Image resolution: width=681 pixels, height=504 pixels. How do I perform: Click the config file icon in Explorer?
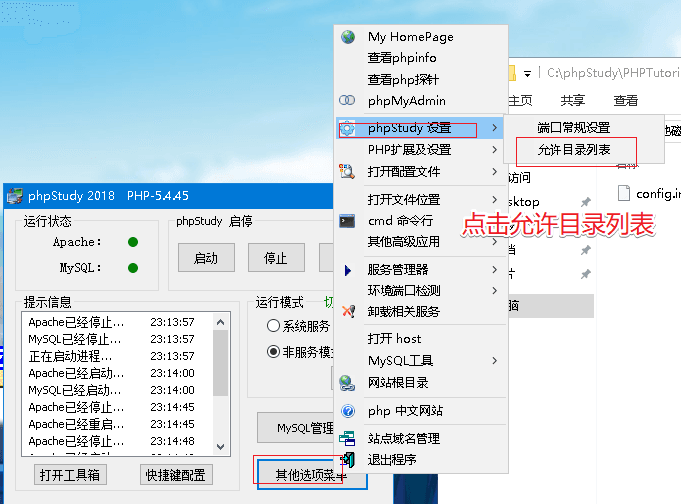coord(624,193)
